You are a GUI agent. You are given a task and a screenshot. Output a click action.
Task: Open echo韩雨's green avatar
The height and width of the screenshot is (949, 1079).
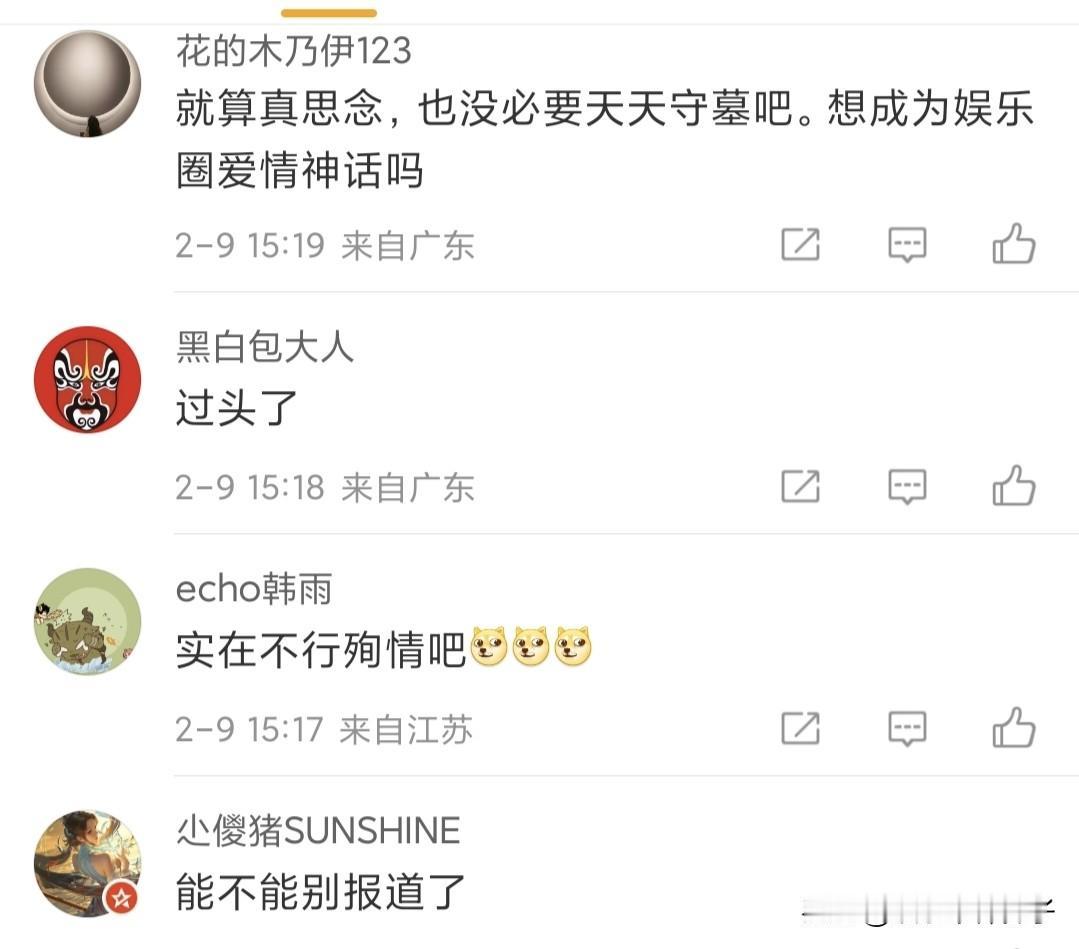(x=87, y=621)
